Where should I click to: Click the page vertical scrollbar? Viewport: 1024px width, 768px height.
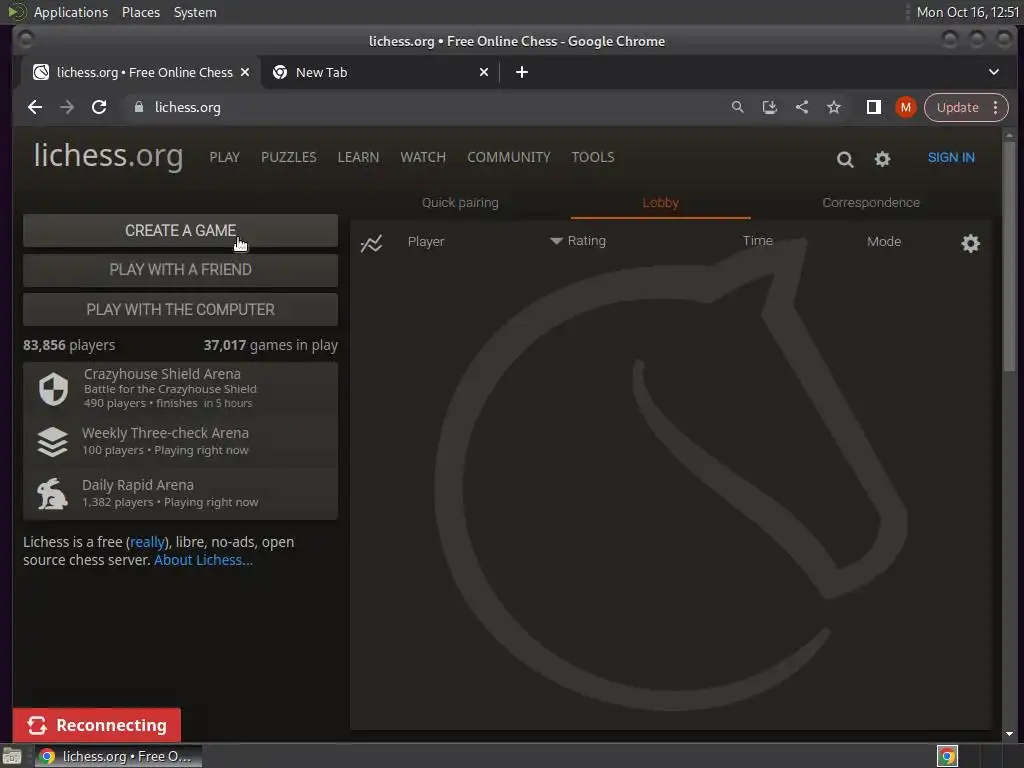(x=1010, y=255)
